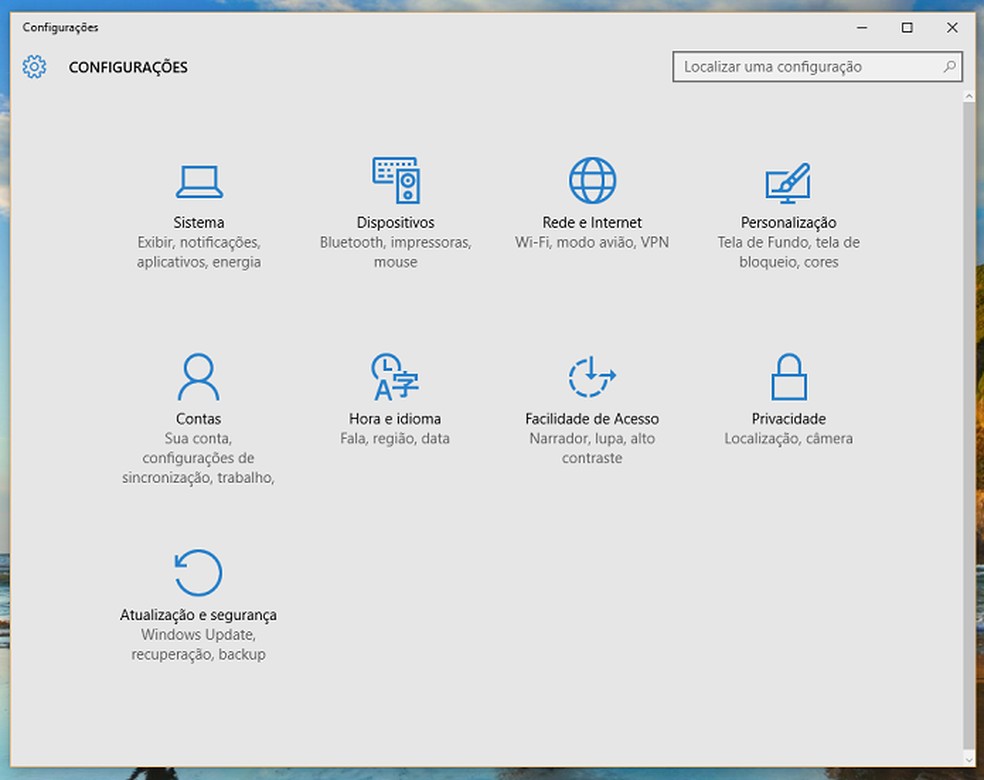984x780 pixels.
Task: Click the Windows Update, recuperação, backup description
Action: click(198, 645)
